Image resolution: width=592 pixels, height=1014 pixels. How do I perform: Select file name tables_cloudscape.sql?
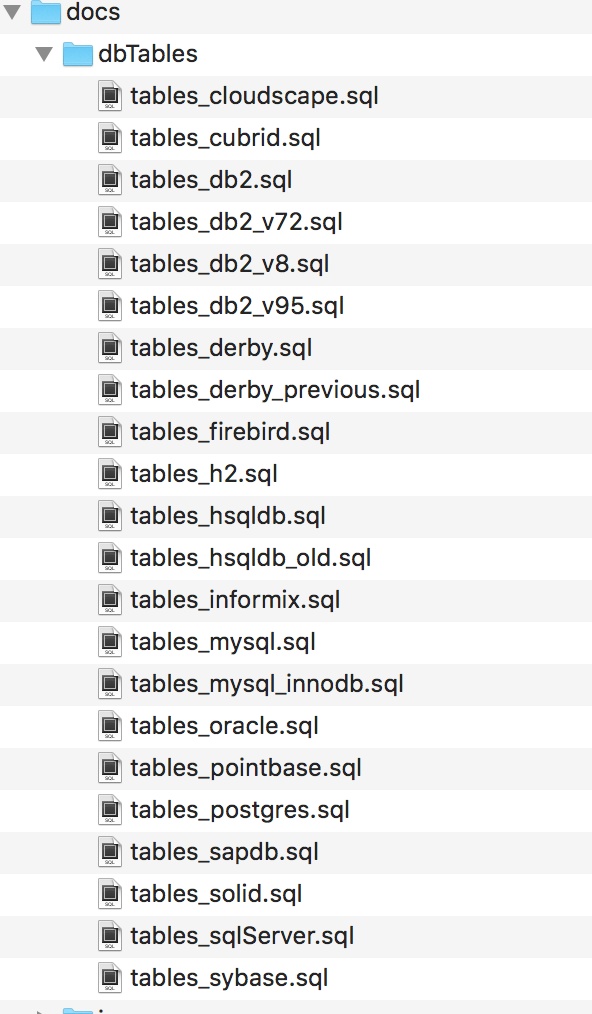coord(254,96)
